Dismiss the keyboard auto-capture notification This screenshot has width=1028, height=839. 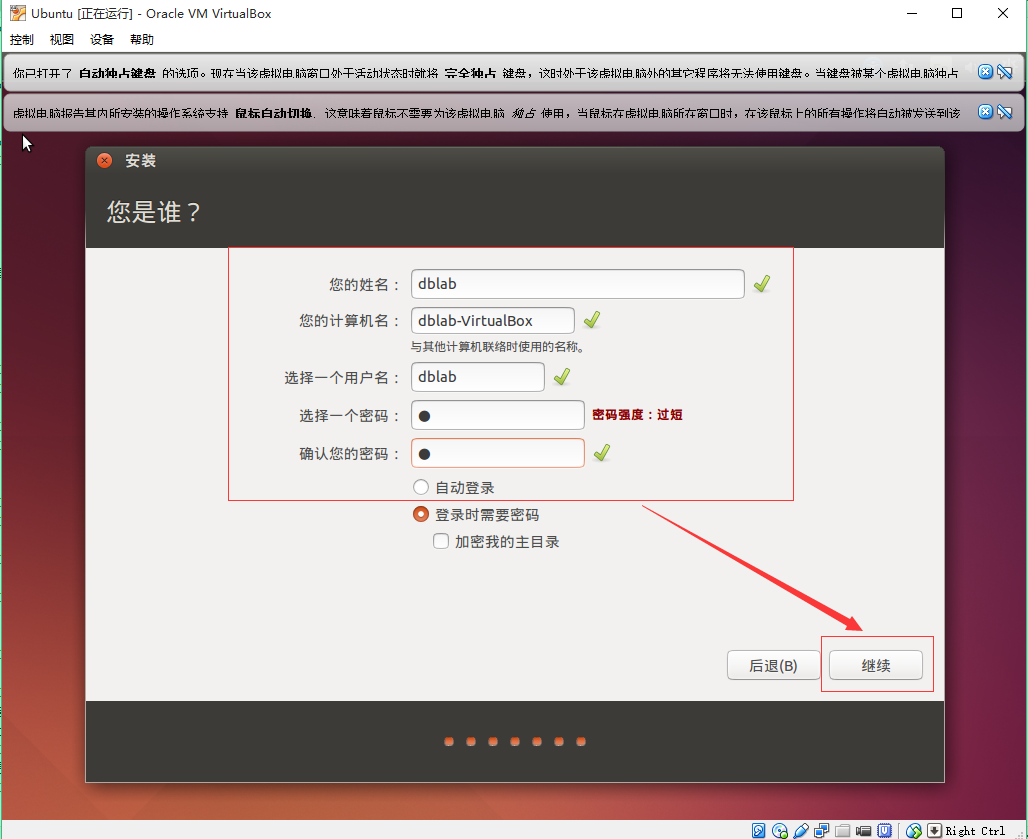985,71
